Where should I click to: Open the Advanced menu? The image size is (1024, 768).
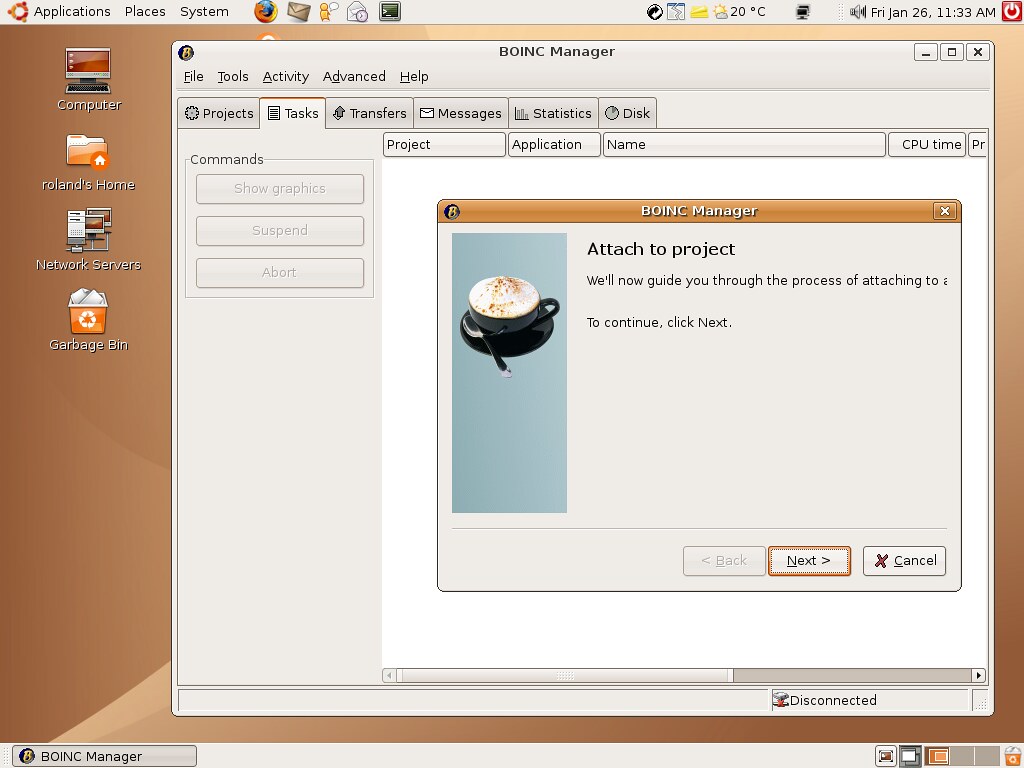pos(354,76)
